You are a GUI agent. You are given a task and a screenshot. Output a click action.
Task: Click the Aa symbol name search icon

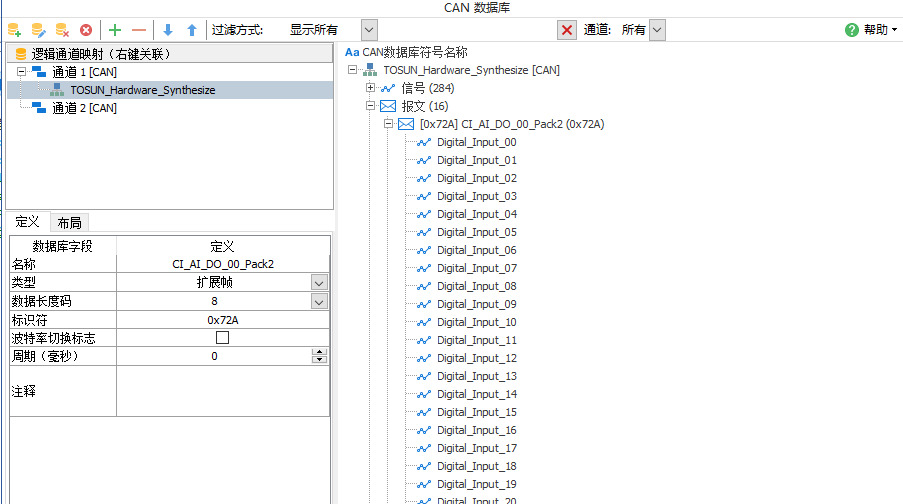pos(352,52)
